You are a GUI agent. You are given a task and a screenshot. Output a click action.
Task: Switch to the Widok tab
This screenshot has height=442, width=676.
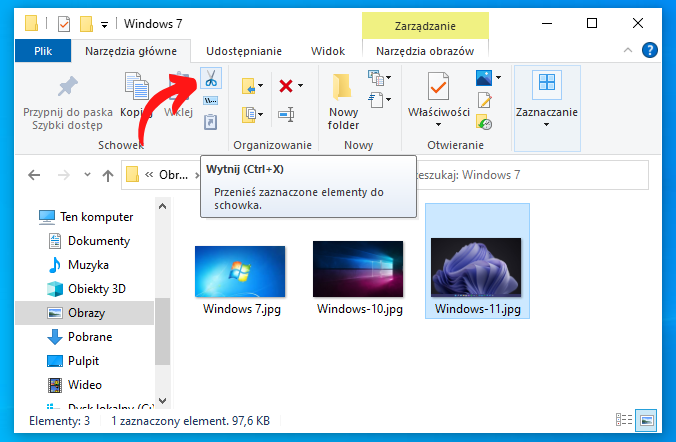pyautogui.click(x=328, y=51)
